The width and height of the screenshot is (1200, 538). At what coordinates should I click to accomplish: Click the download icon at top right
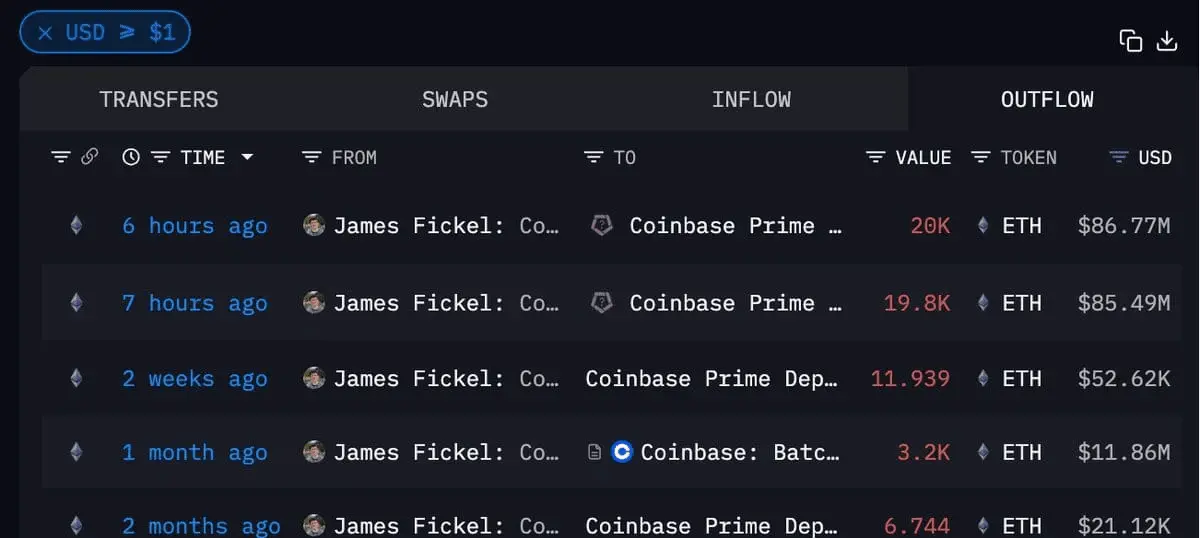pos(1167,40)
